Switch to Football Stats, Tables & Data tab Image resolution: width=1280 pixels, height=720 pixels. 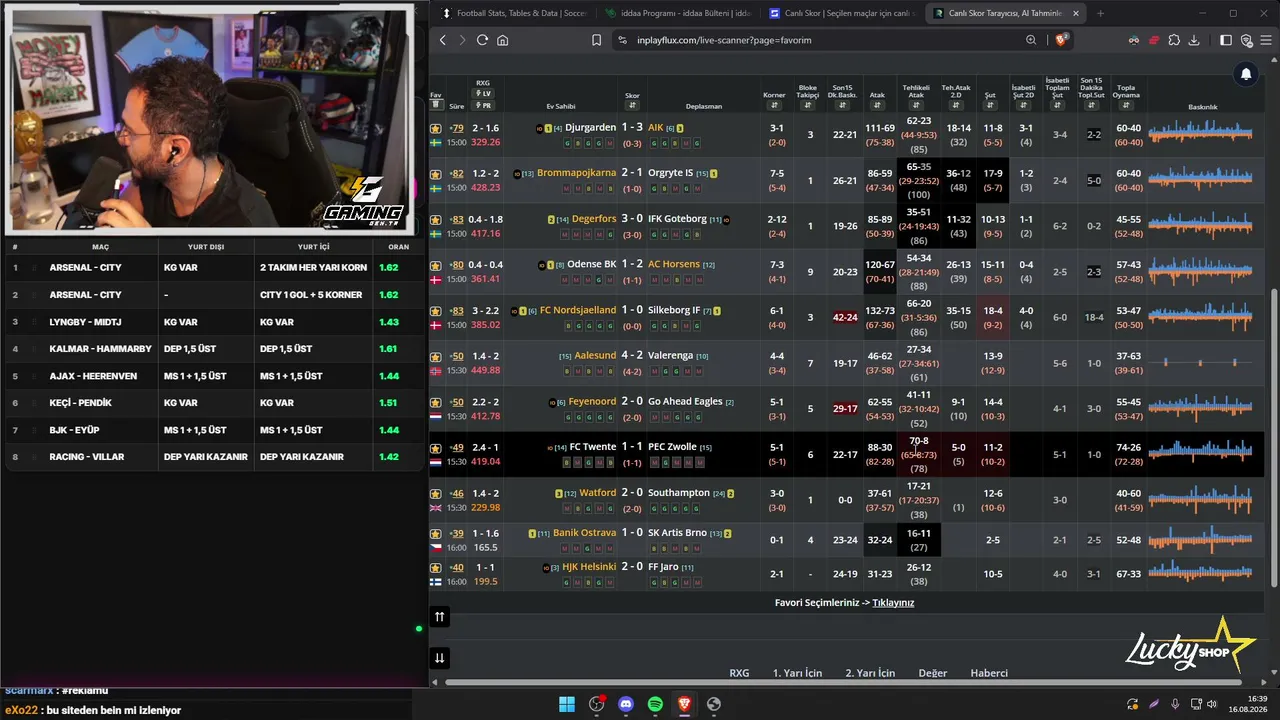(514, 14)
